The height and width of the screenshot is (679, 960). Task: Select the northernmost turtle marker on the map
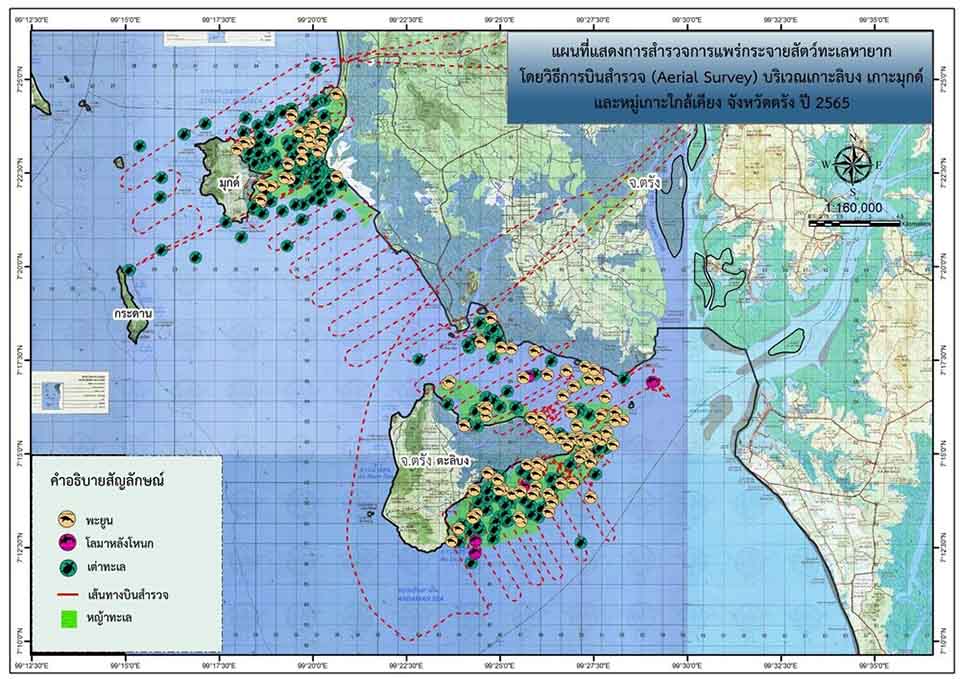(316, 68)
